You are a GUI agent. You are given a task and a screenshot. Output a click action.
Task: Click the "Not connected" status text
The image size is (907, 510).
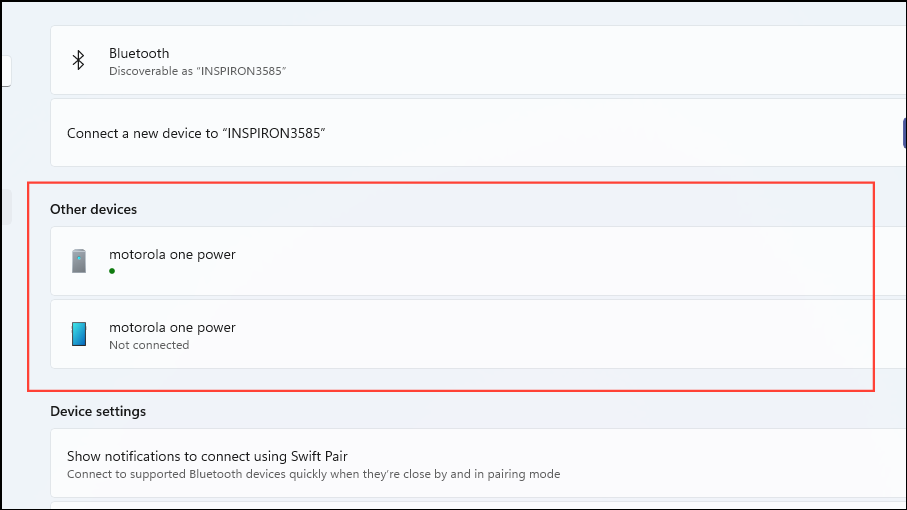(x=149, y=345)
